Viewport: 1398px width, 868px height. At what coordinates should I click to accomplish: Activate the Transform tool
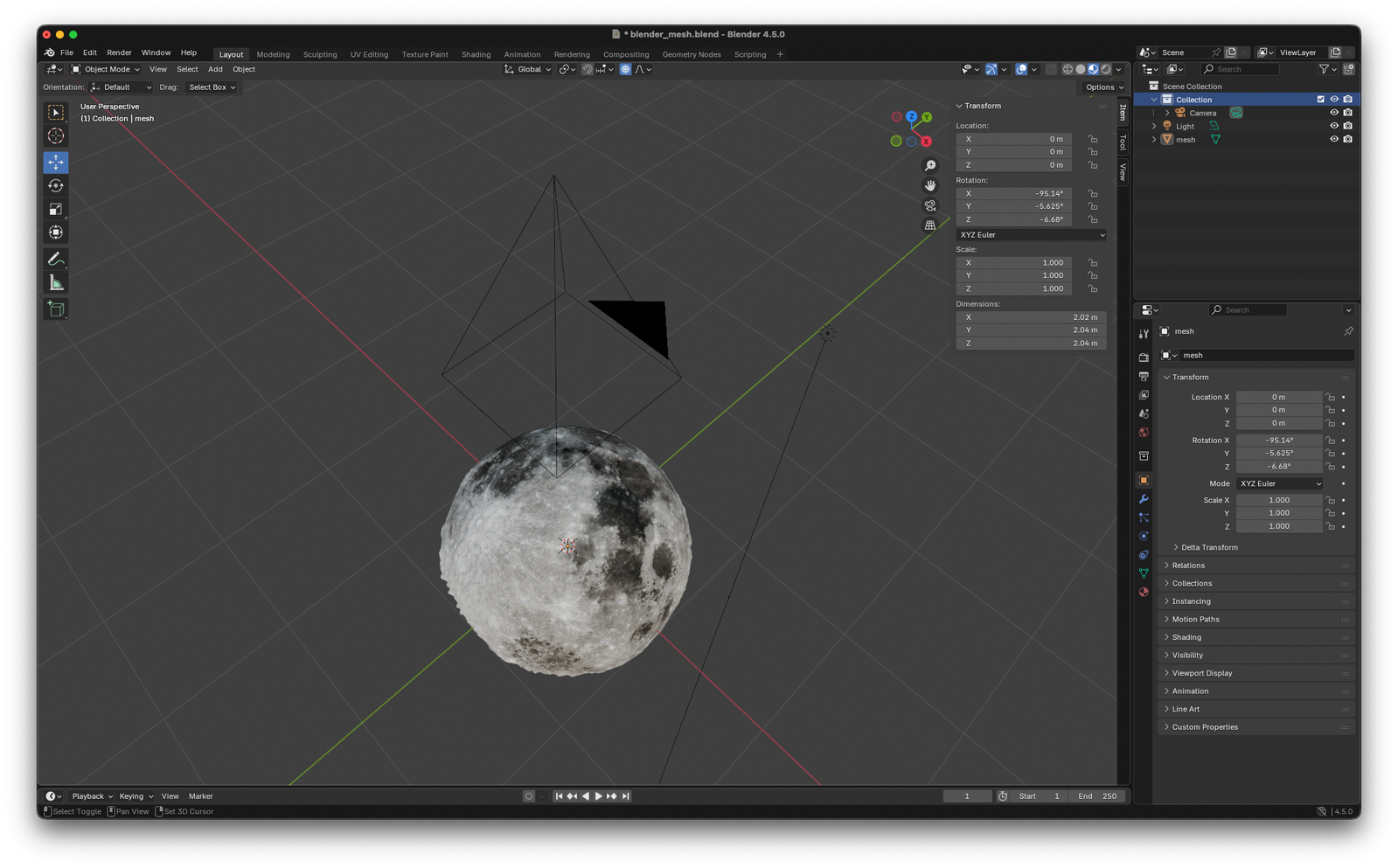(56, 233)
